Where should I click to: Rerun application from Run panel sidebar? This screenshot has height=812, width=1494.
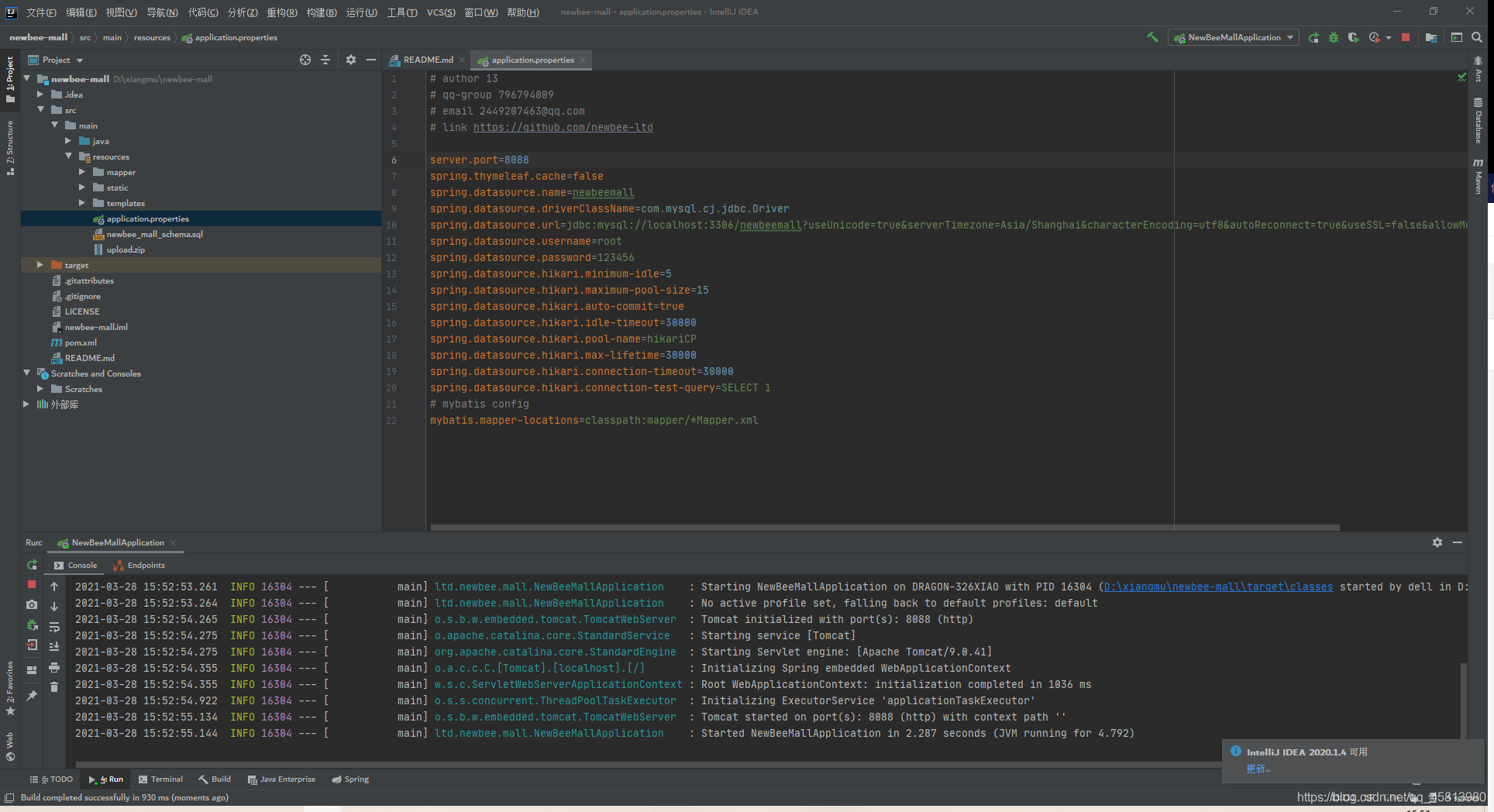click(x=32, y=565)
